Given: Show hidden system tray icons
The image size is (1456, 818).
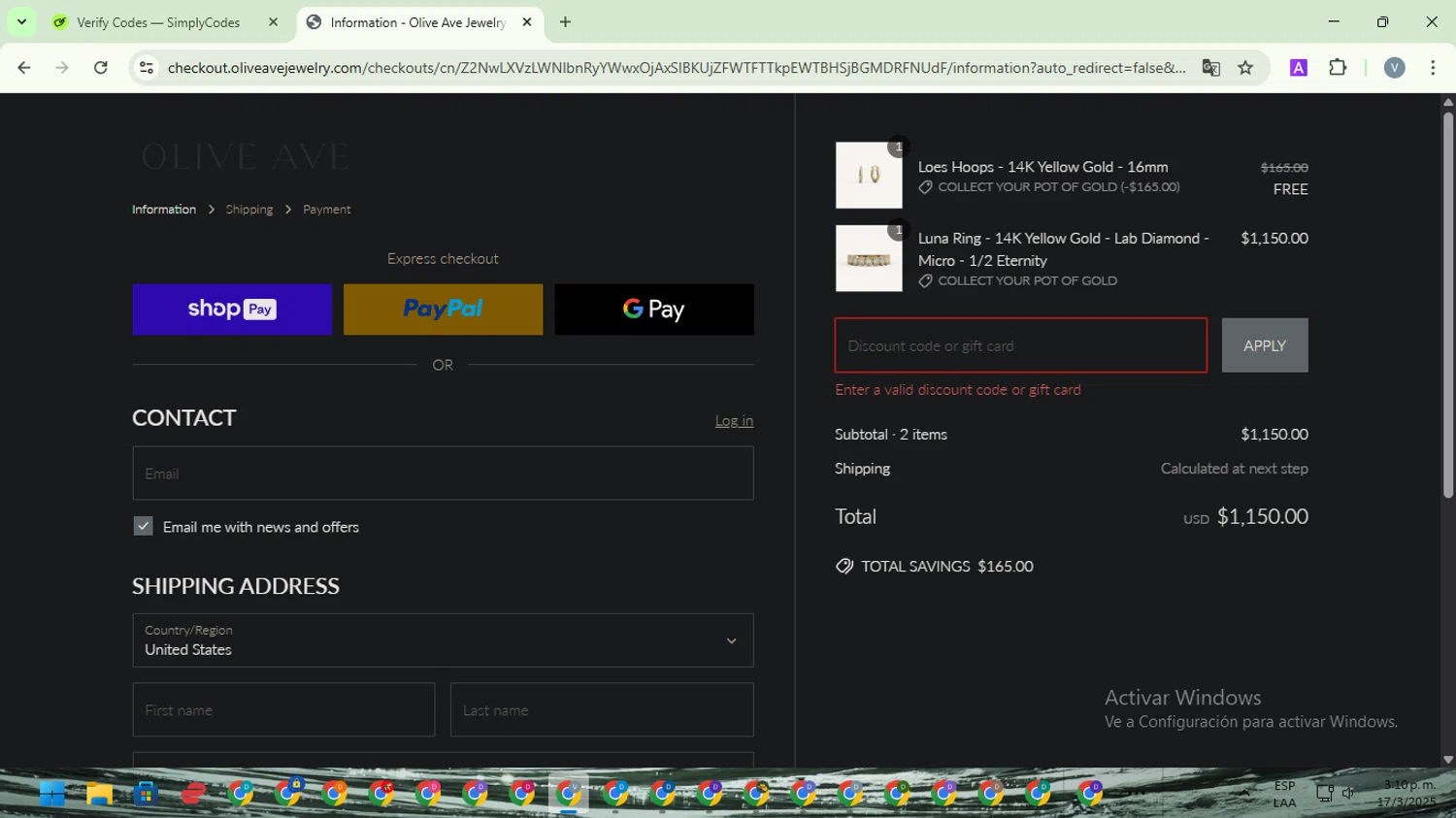Looking at the screenshot, I should click(1244, 793).
